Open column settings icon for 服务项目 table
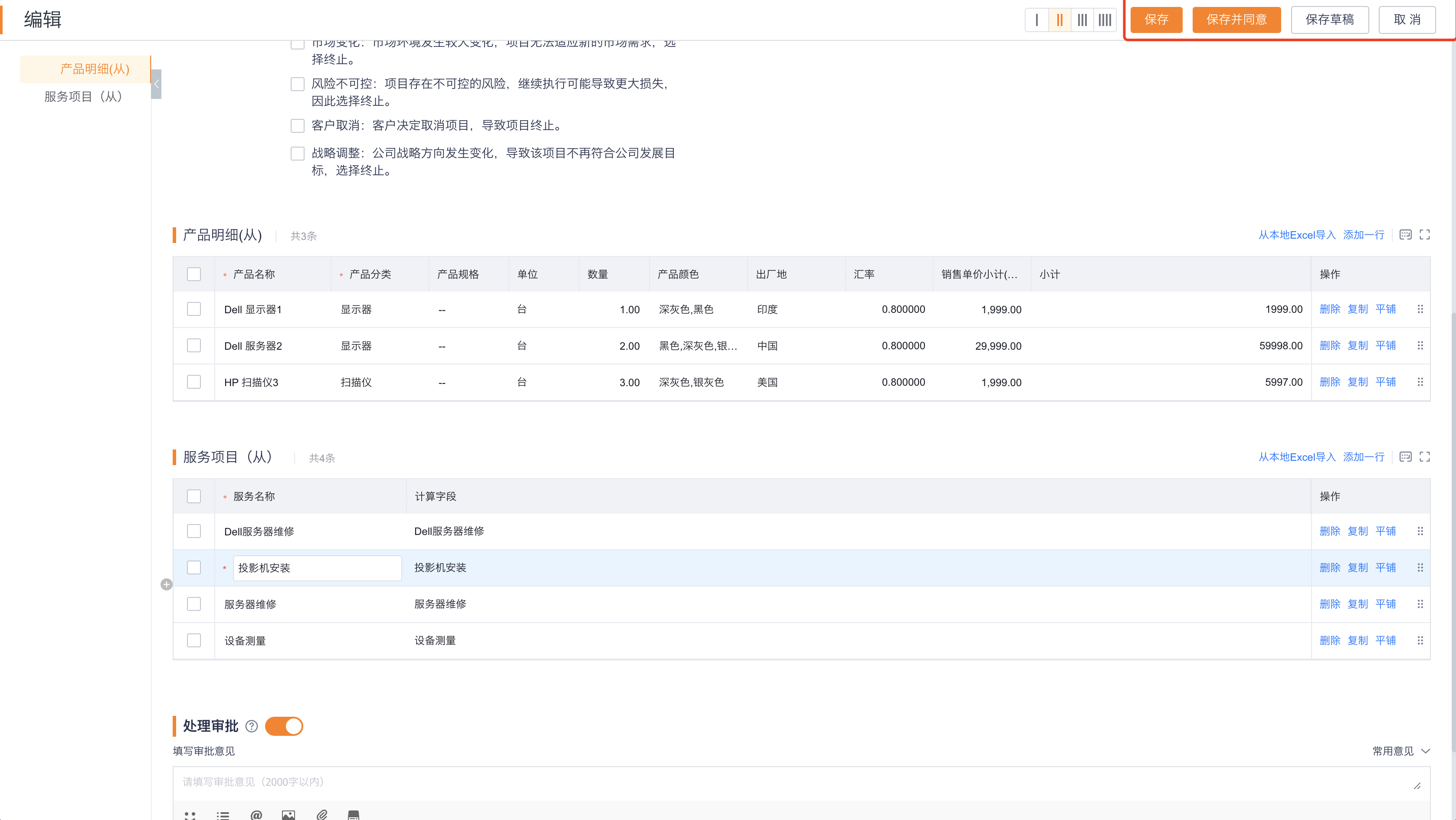 [1405, 456]
